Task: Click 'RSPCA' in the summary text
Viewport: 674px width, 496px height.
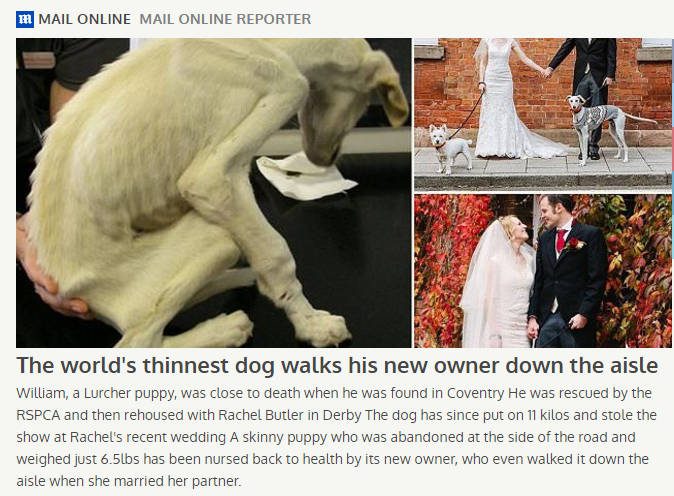Action: tap(39, 415)
